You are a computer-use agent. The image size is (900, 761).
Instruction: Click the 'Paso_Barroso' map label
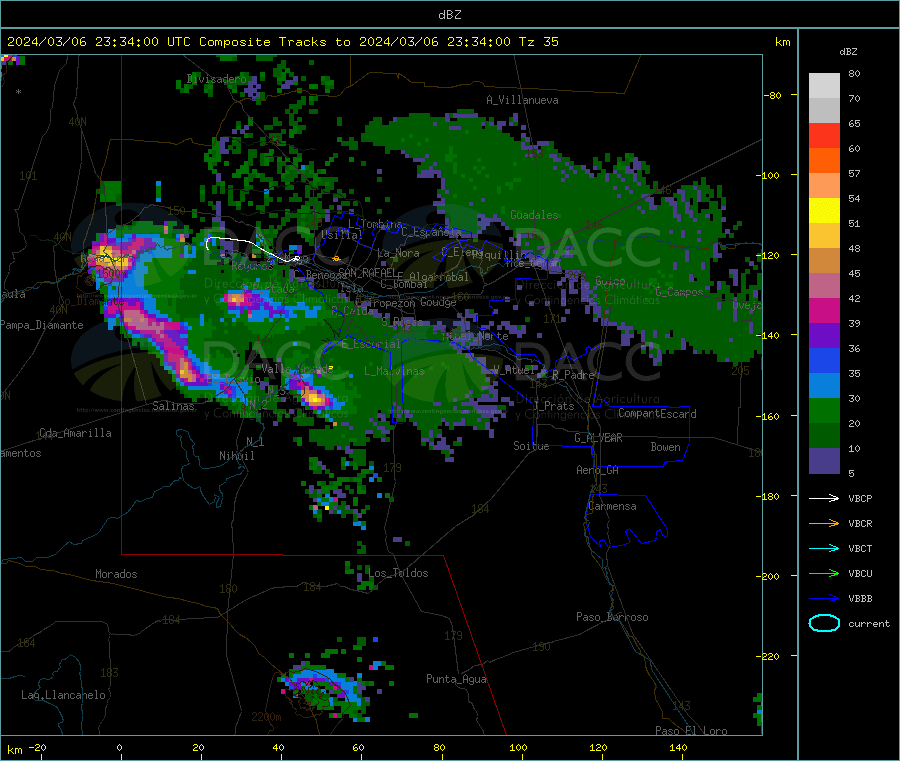click(x=612, y=618)
